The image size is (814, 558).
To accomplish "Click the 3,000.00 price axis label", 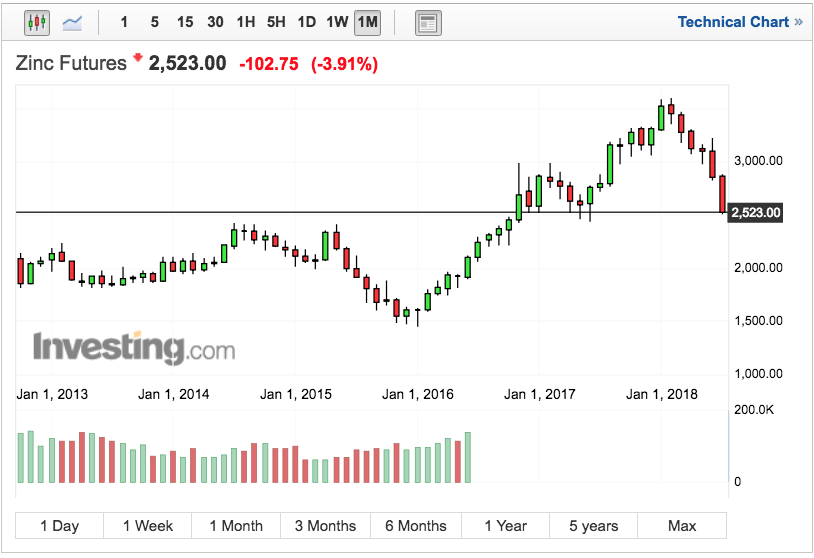I will [758, 160].
